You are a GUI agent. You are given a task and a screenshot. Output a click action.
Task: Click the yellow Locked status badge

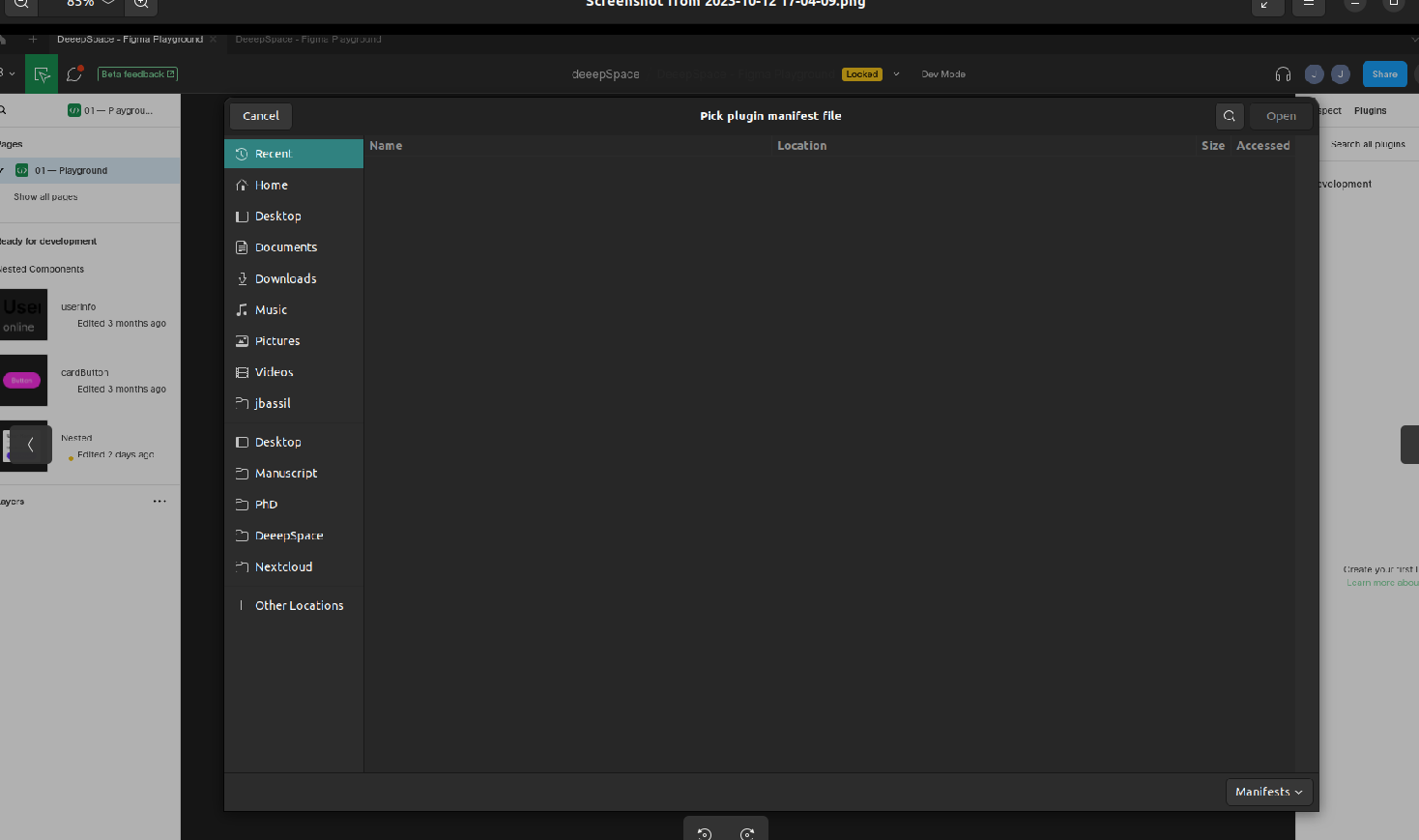pos(861,73)
